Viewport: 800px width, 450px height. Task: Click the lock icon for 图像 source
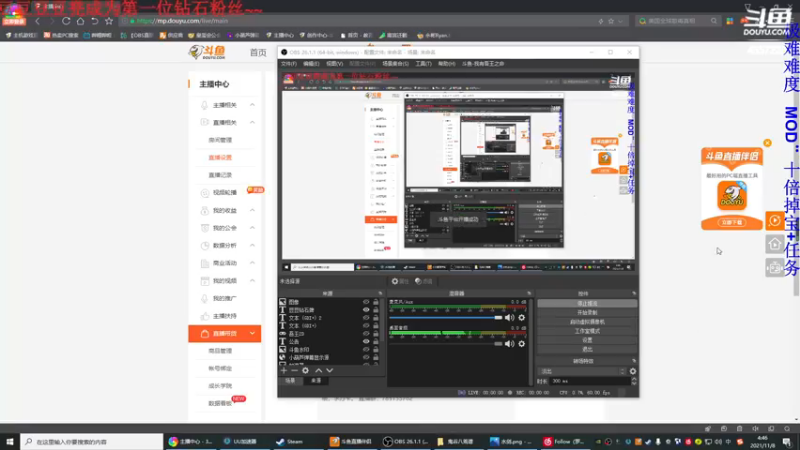pos(376,302)
